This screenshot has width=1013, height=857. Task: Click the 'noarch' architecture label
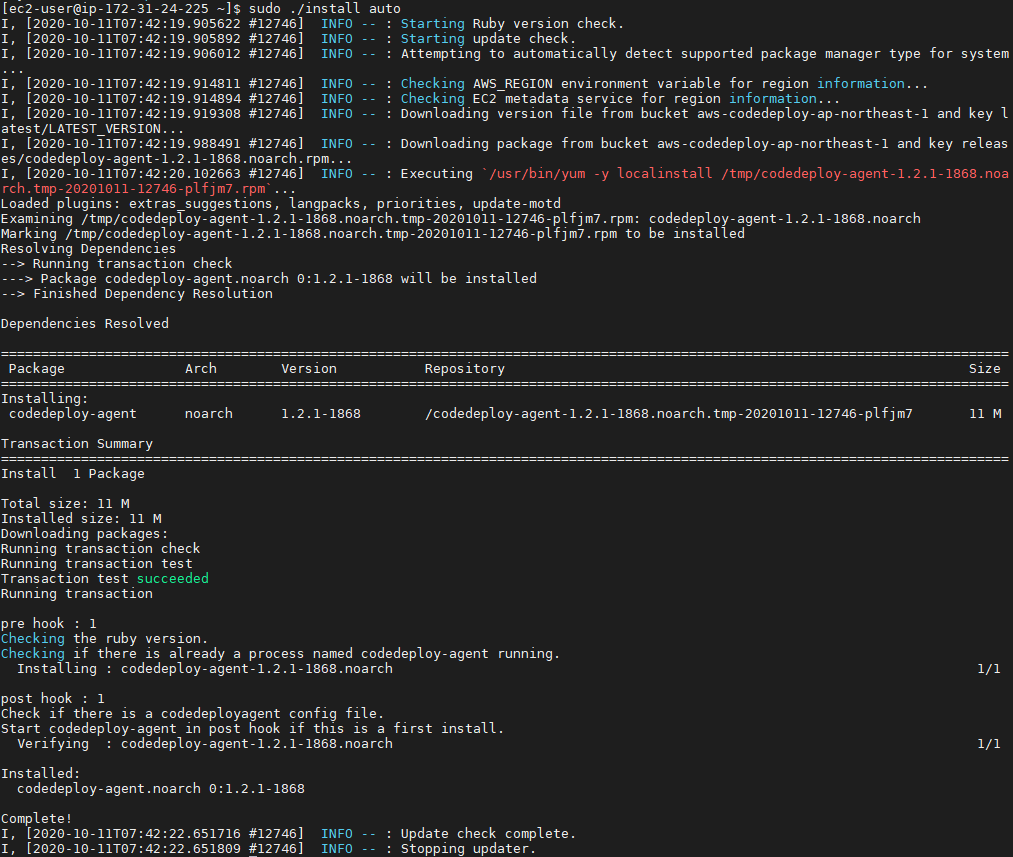coord(207,413)
